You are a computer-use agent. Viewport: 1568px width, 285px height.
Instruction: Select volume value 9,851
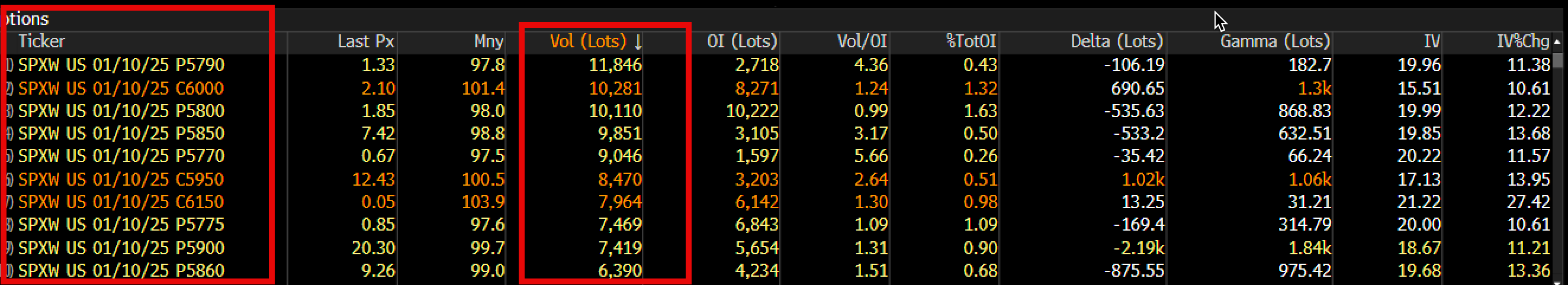(x=619, y=133)
